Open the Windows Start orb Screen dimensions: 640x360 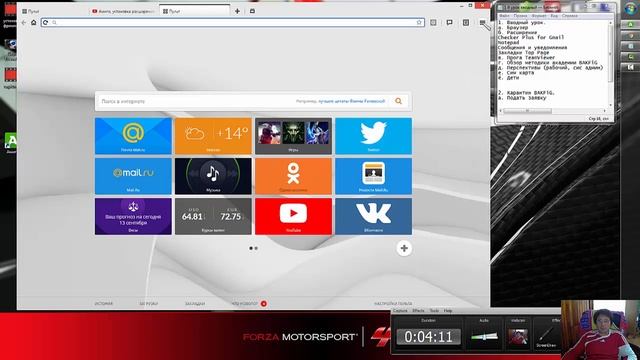[631, 9]
